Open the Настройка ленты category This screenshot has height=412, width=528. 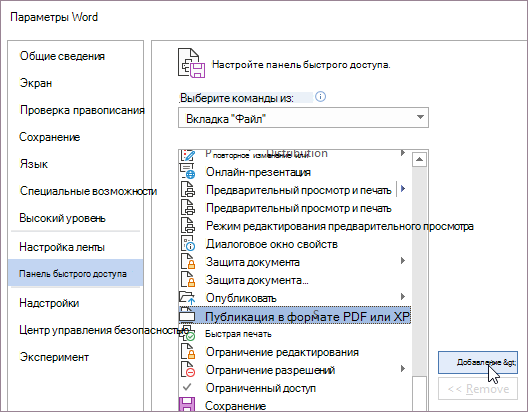point(62,247)
